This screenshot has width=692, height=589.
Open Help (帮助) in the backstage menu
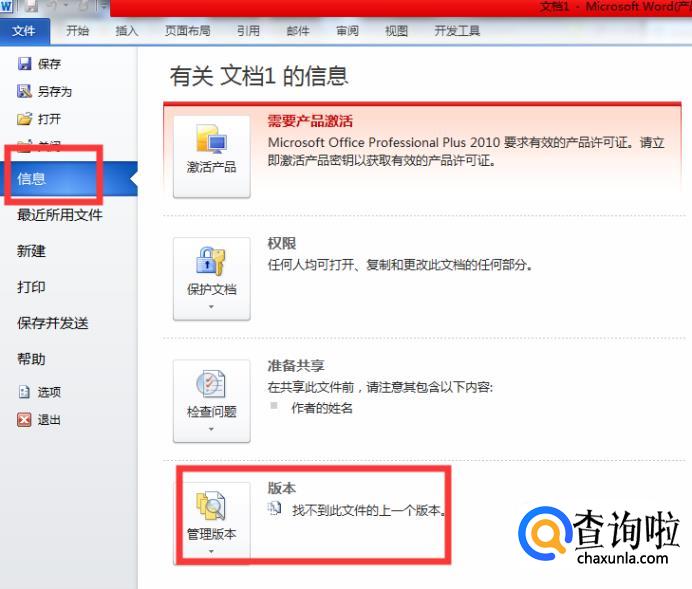(x=31, y=359)
